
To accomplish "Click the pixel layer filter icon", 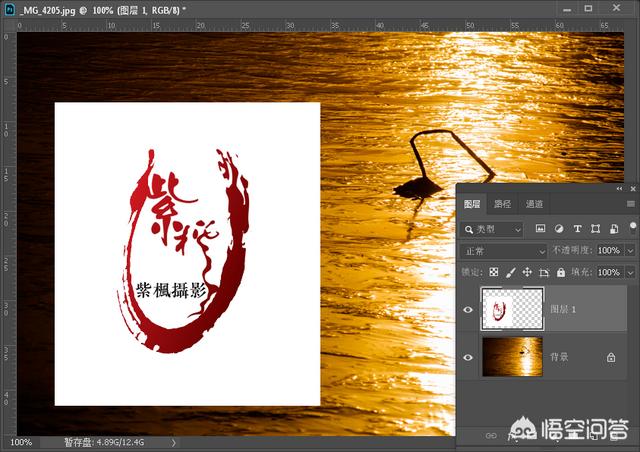I will (541, 229).
